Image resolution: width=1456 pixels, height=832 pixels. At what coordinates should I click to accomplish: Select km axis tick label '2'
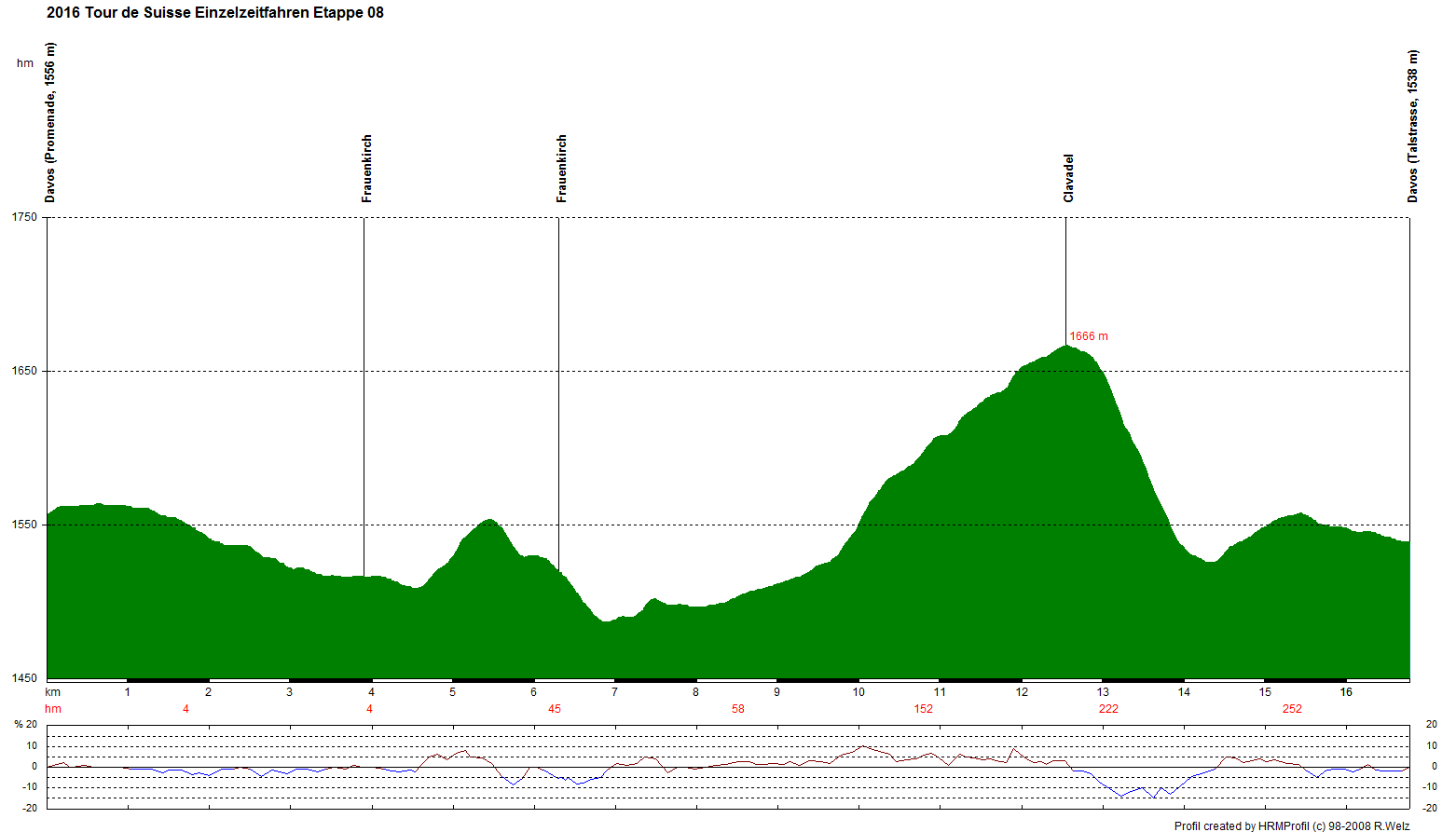pyautogui.click(x=209, y=692)
